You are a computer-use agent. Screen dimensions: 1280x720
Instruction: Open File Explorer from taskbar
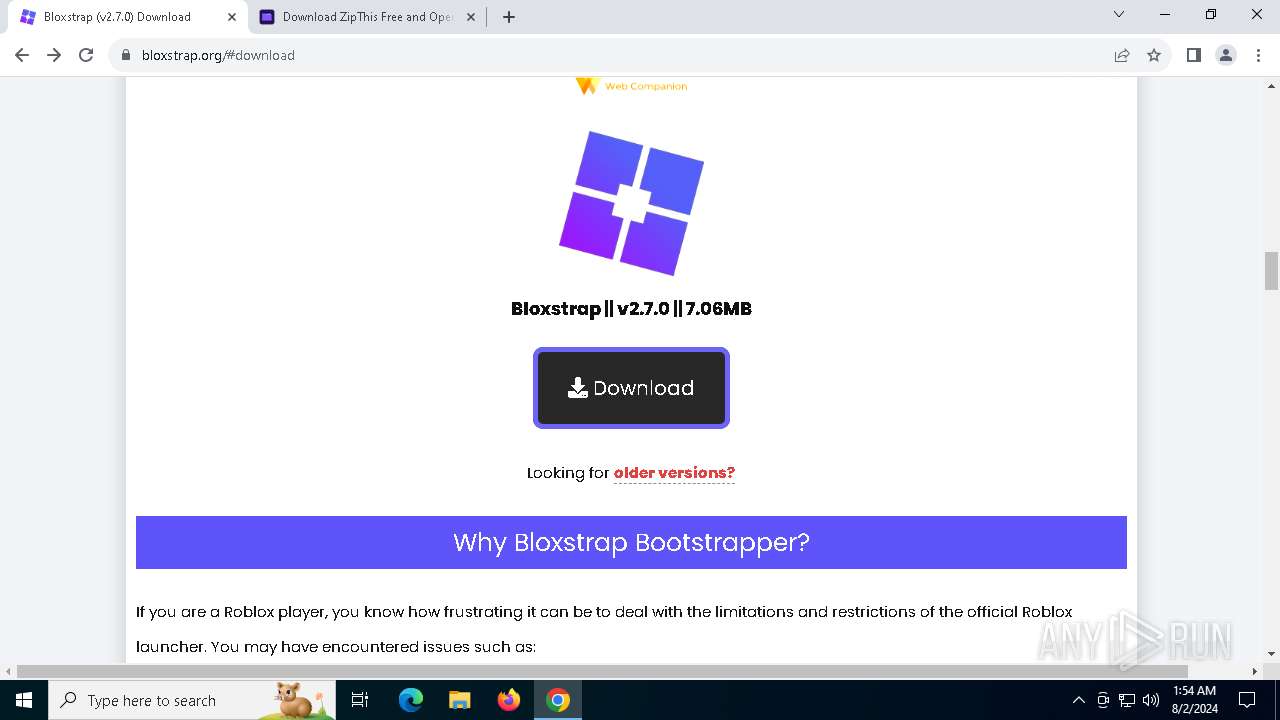(x=459, y=700)
